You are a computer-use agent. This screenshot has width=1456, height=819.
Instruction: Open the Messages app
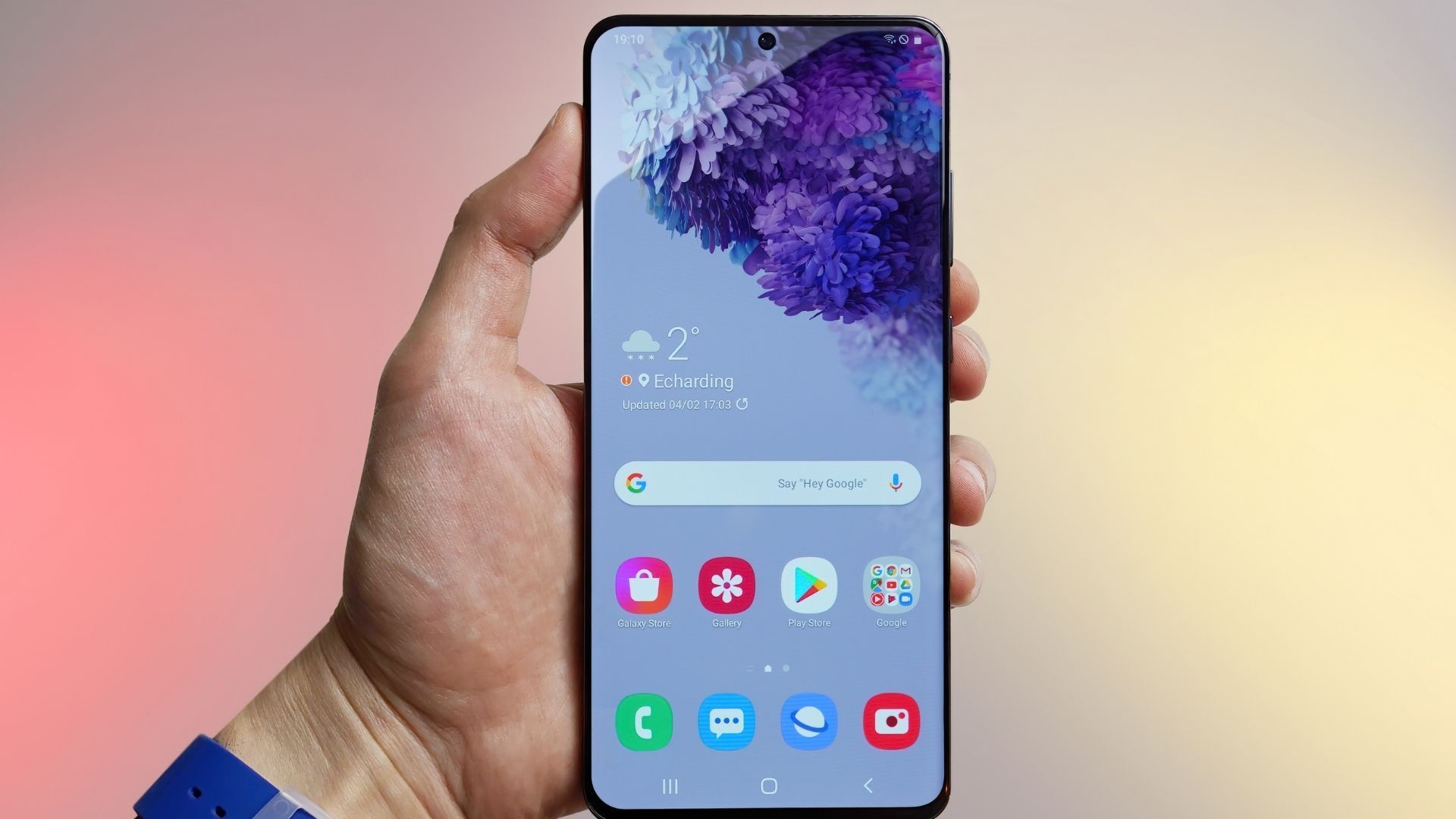point(727,722)
